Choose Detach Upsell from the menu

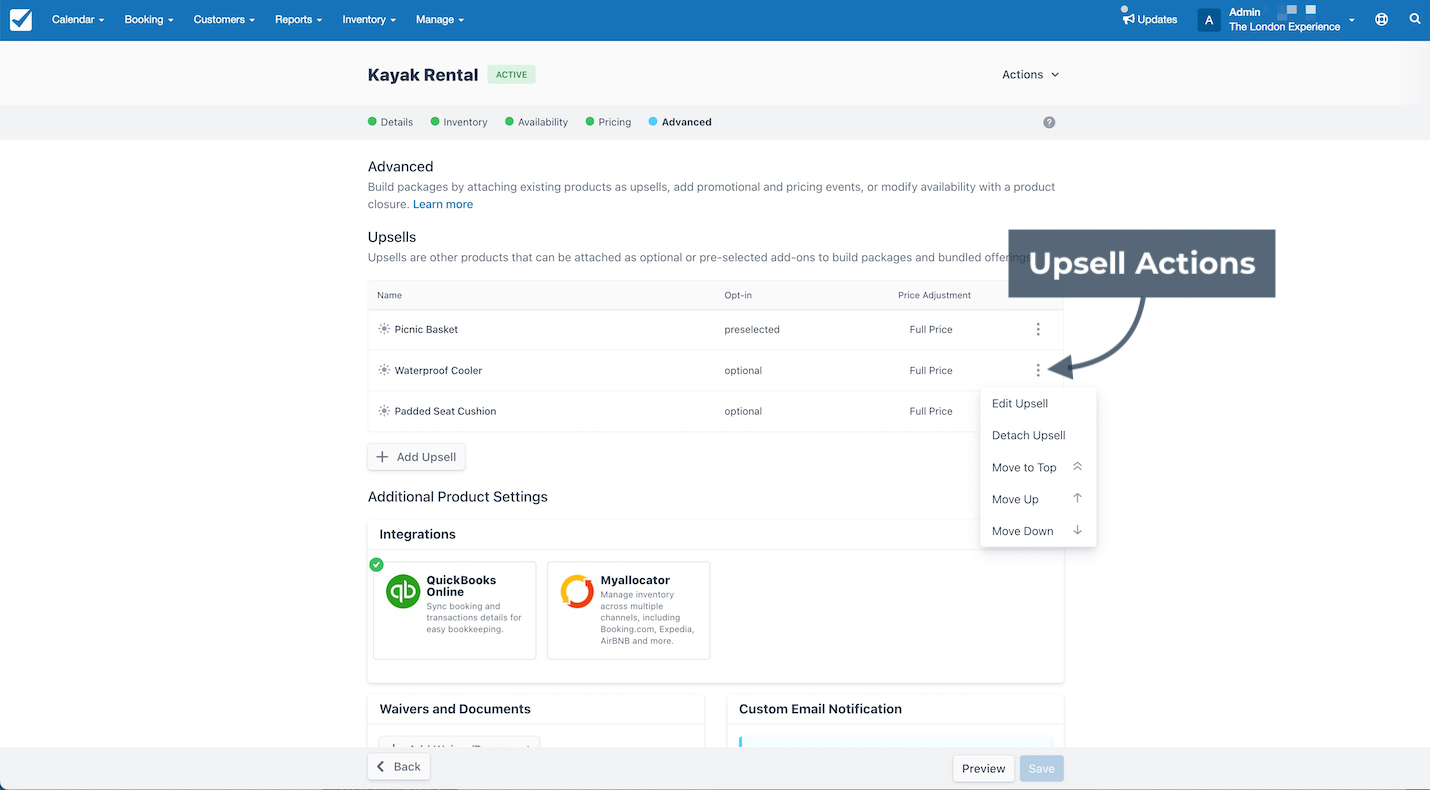1038,436
